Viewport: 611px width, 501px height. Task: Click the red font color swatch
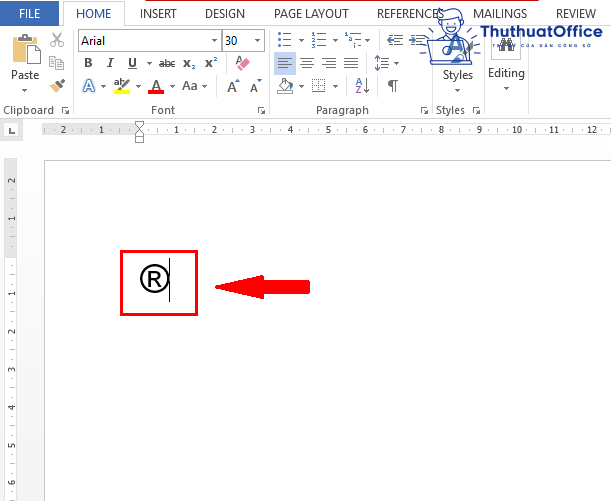pyautogui.click(x=154, y=87)
